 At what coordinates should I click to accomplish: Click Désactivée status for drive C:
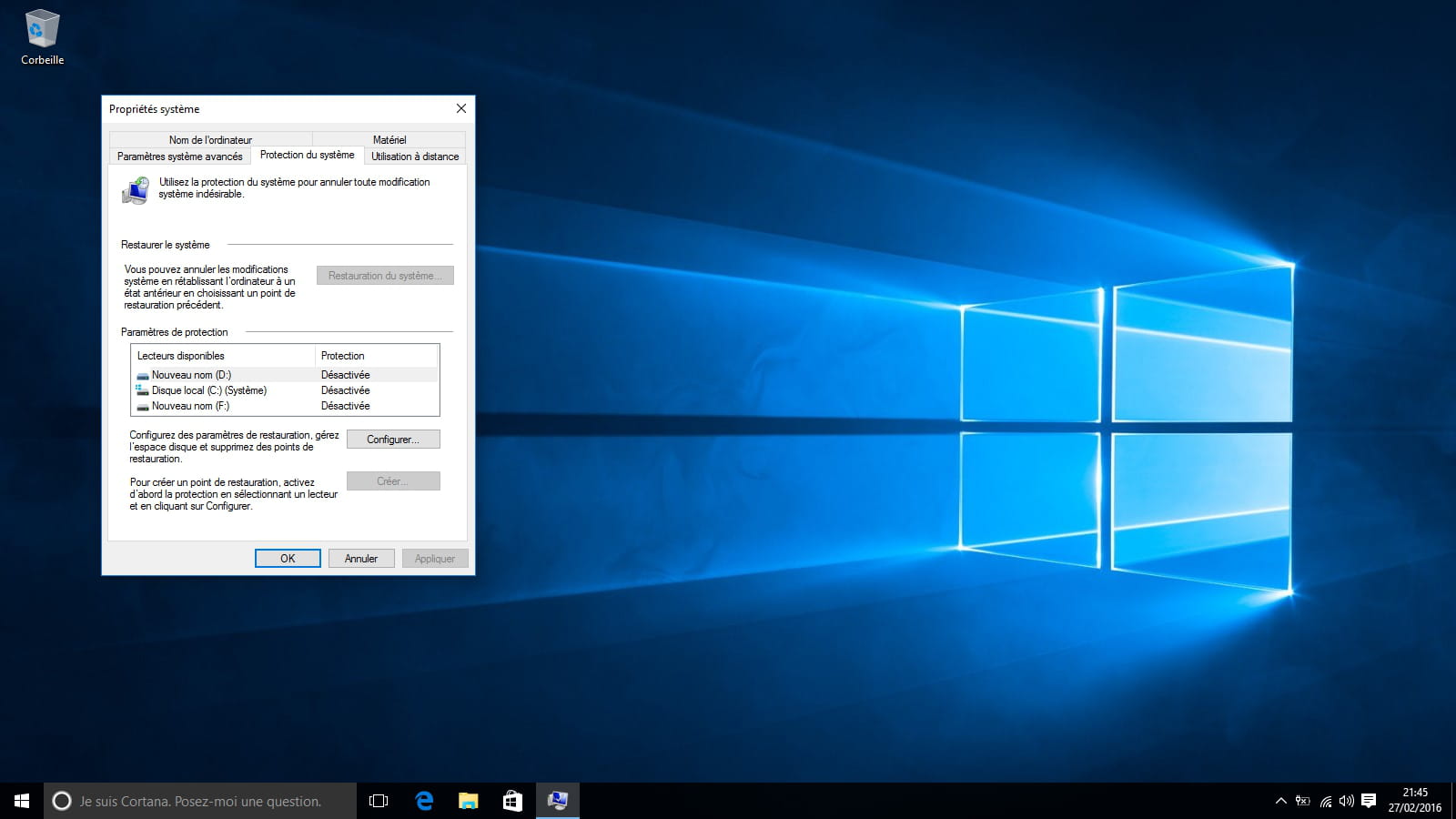(346, 390)
